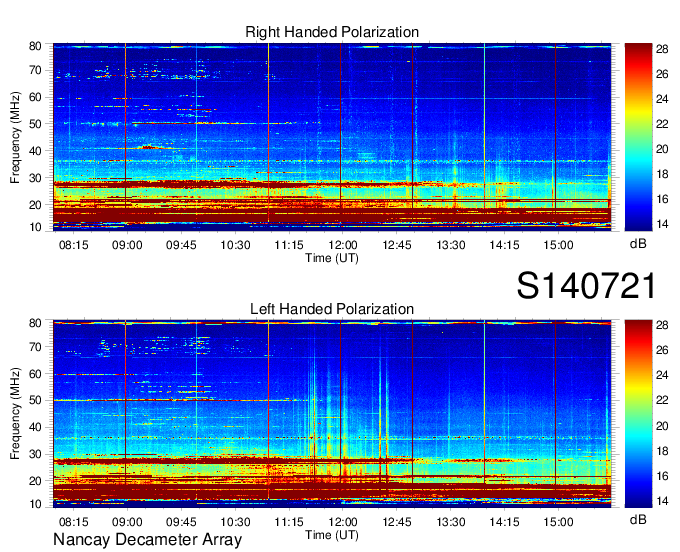Click the 40 MHz tick on the Left Handed plot
This screenshot has height=552, width=680.
click(35, 428)
